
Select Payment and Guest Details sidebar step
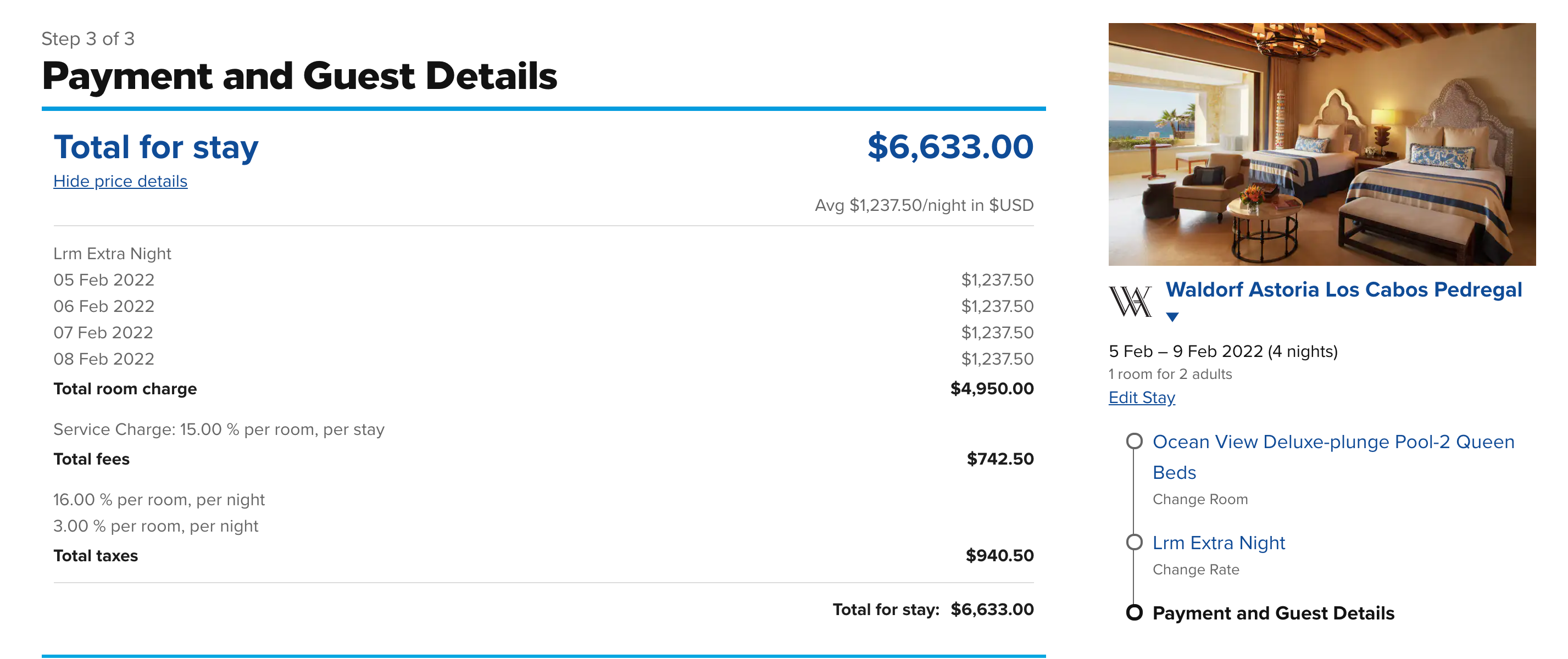pos(1273,613)
